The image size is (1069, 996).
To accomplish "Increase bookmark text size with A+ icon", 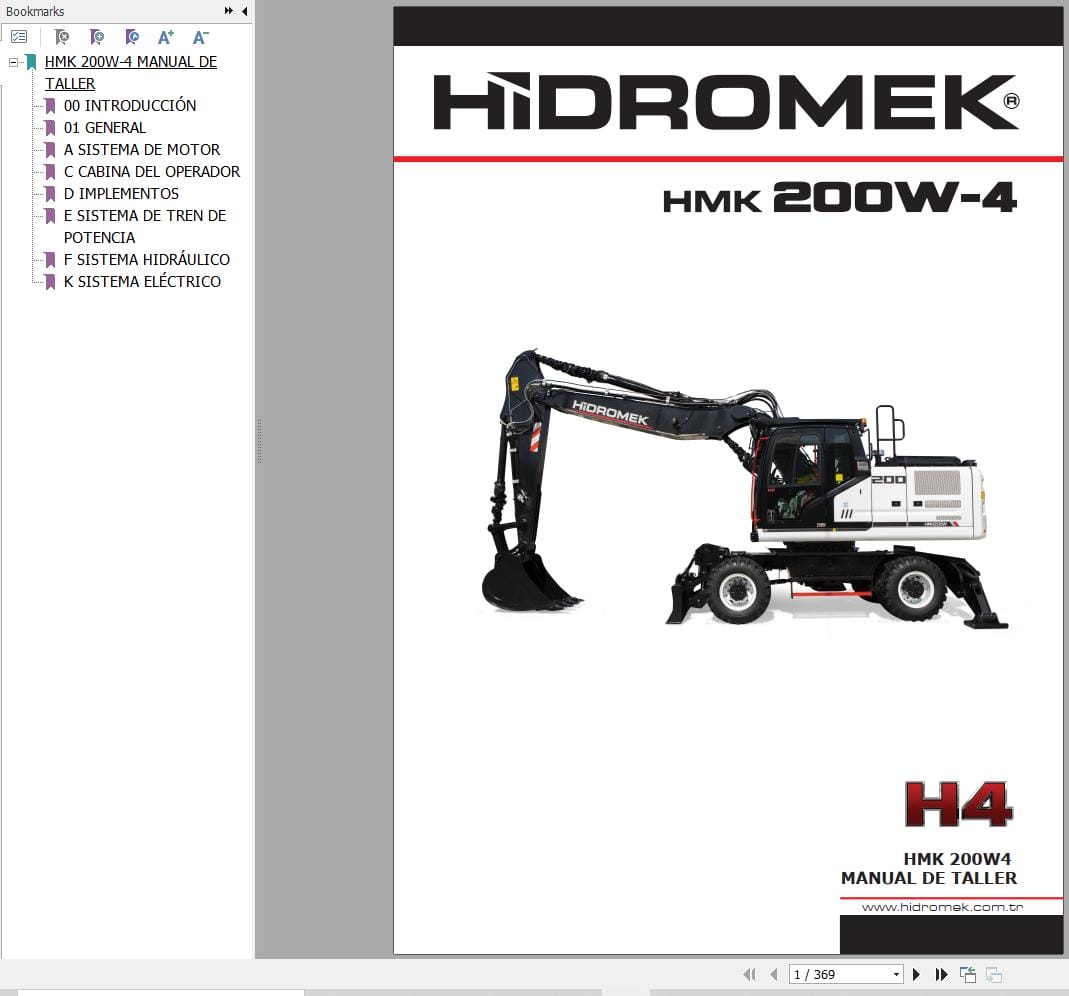I will (166, 36).
